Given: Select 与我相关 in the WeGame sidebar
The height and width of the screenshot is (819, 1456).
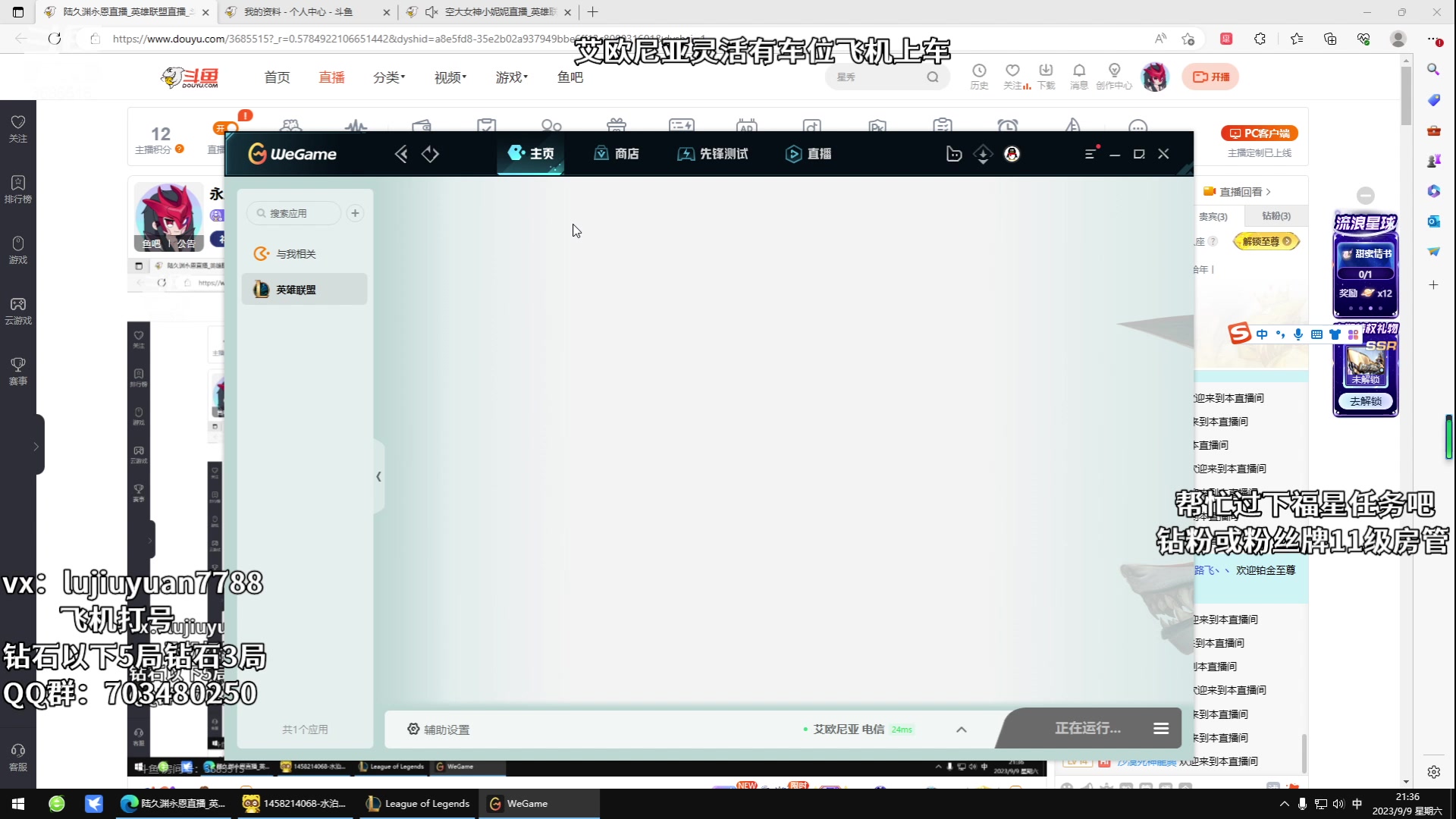Looking at the screenshot, I should (x=304, y=254).
